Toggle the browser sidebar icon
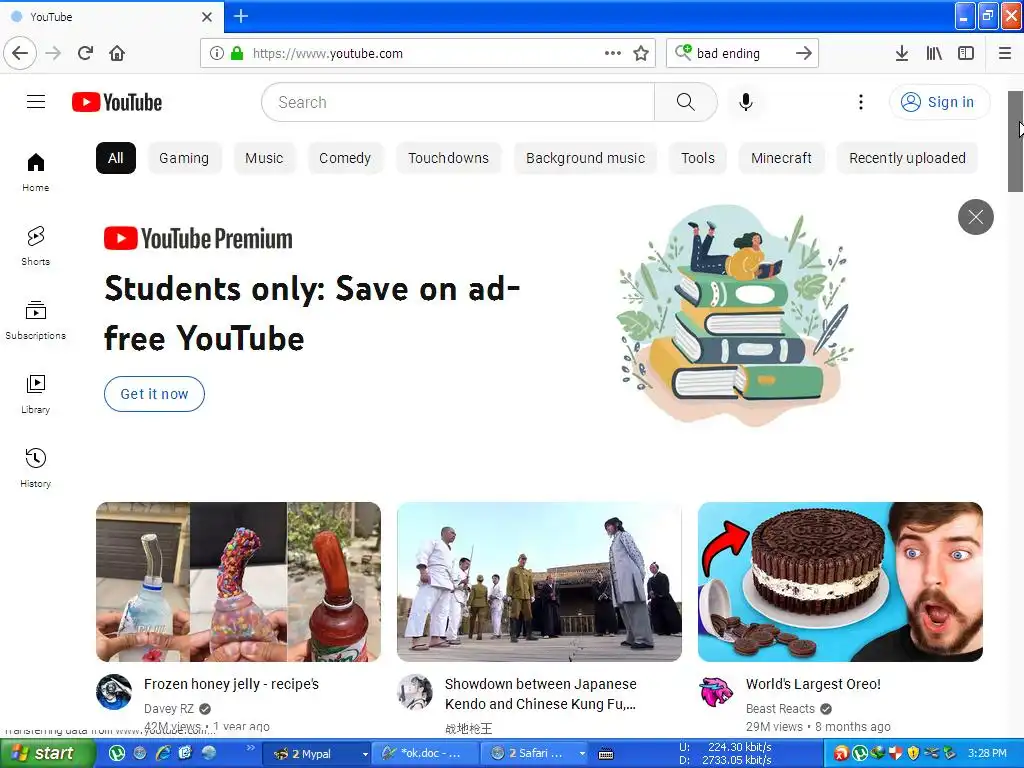 pos(966,53)
